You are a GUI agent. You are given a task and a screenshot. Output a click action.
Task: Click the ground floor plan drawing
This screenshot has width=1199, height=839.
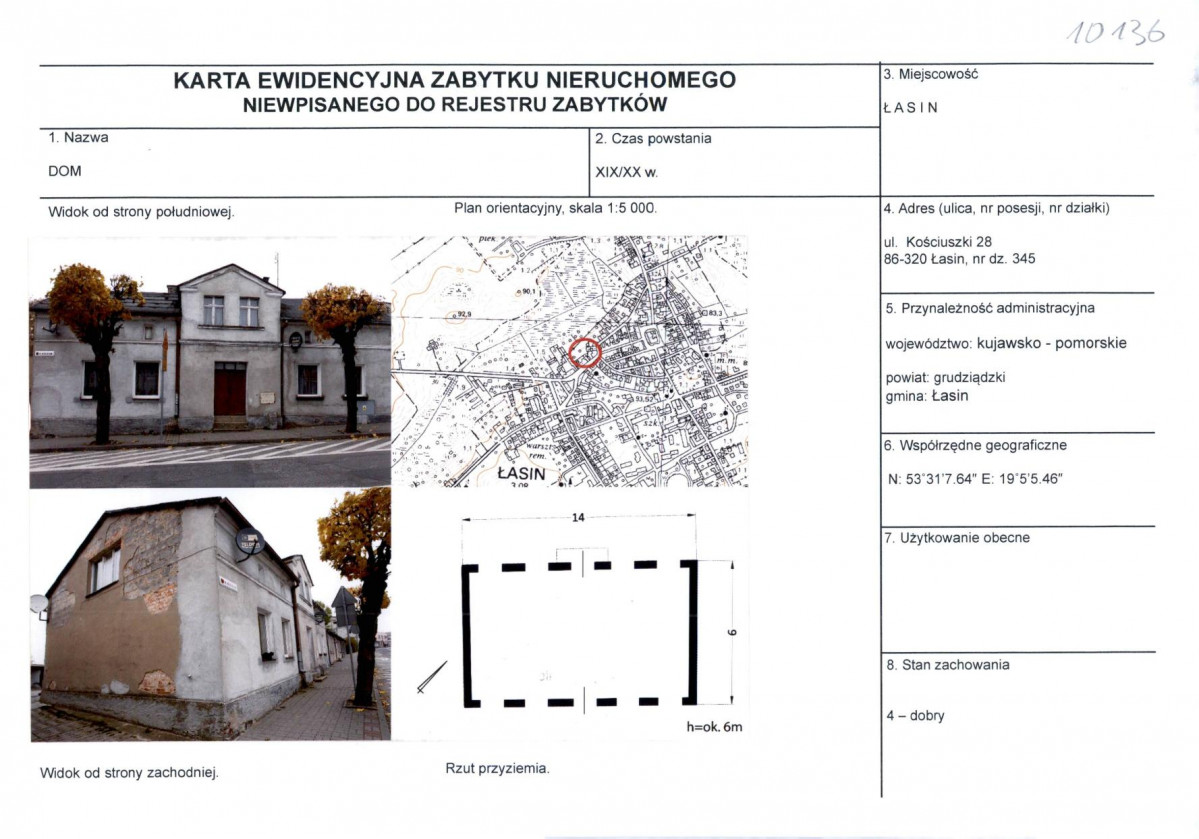pyautogui.click(x=580, y=633)
